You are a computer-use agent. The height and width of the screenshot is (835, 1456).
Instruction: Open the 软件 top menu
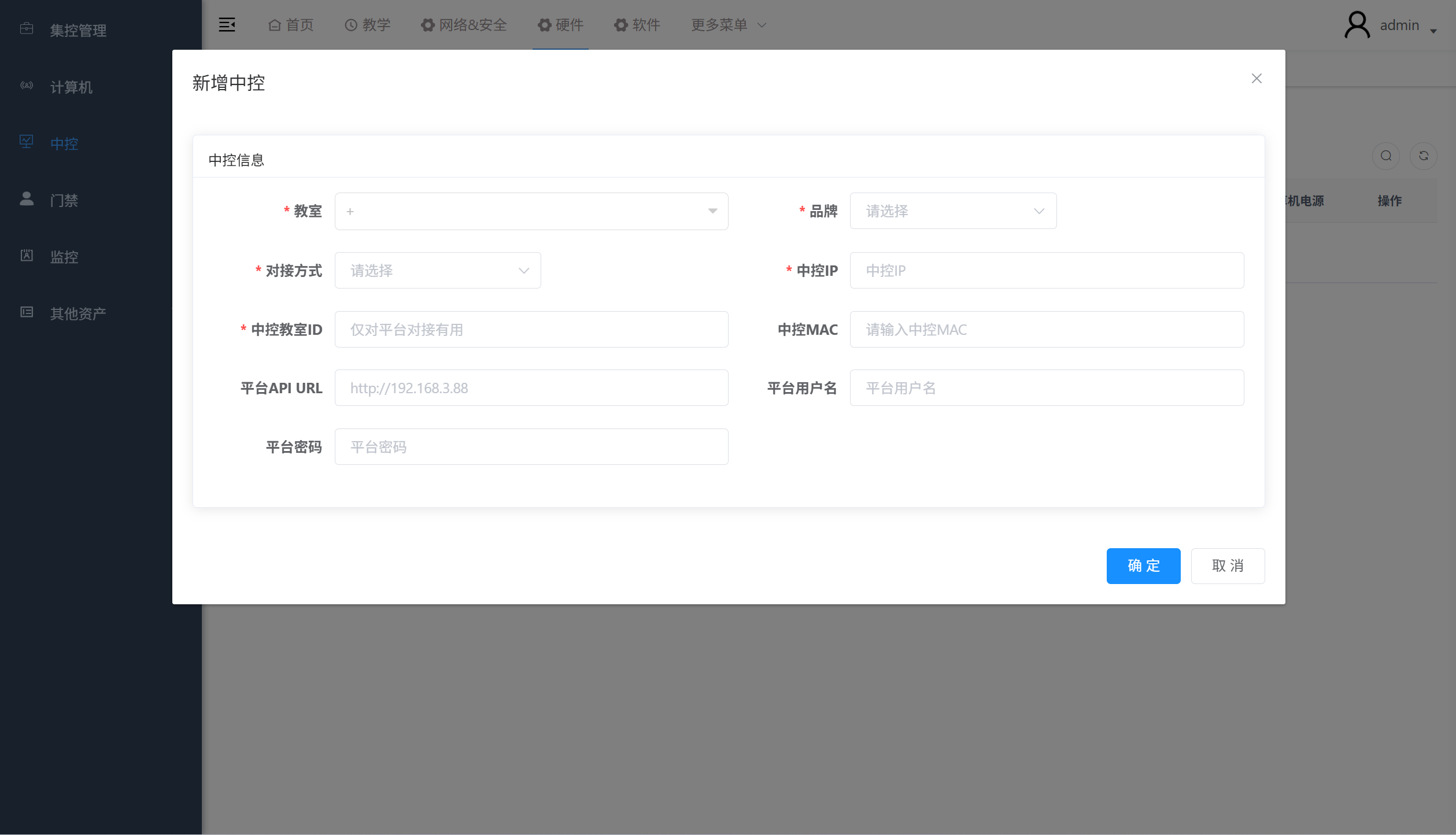pyautogui.click(x=637, y=25)
